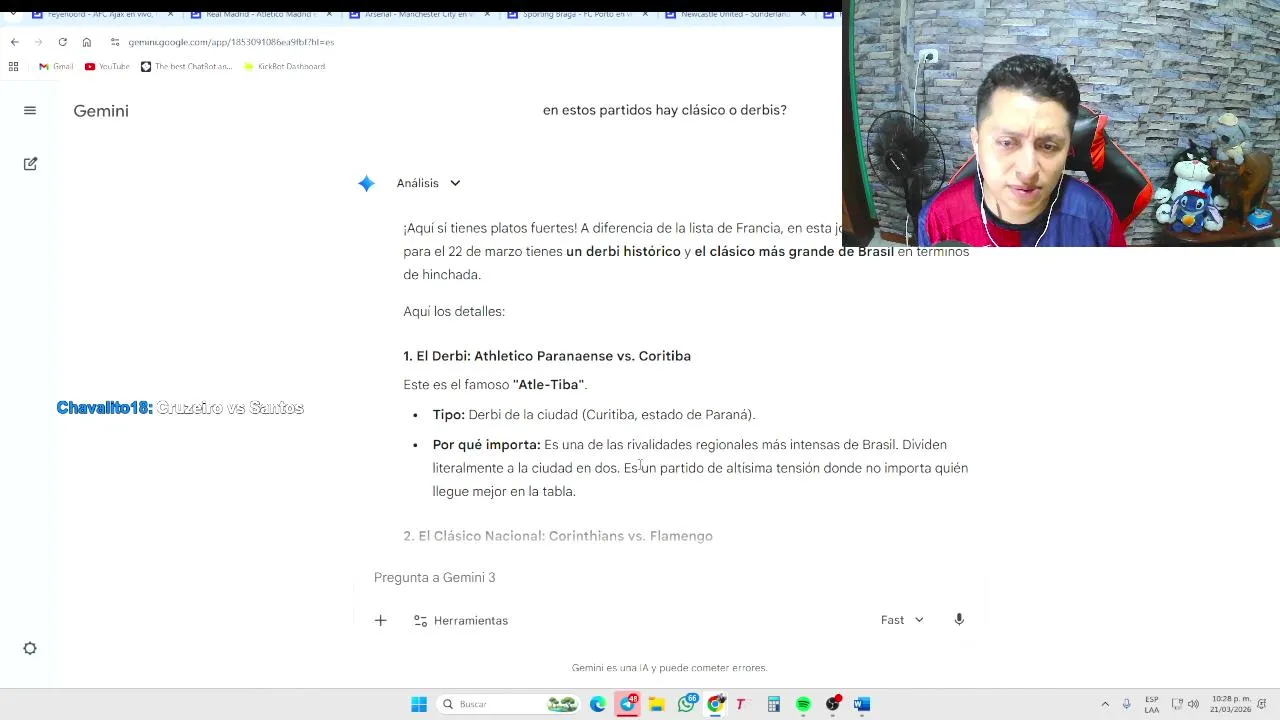Open the Fast model selector dropdown
This screenshot has height=720, width=1280.
pos(902,620)
